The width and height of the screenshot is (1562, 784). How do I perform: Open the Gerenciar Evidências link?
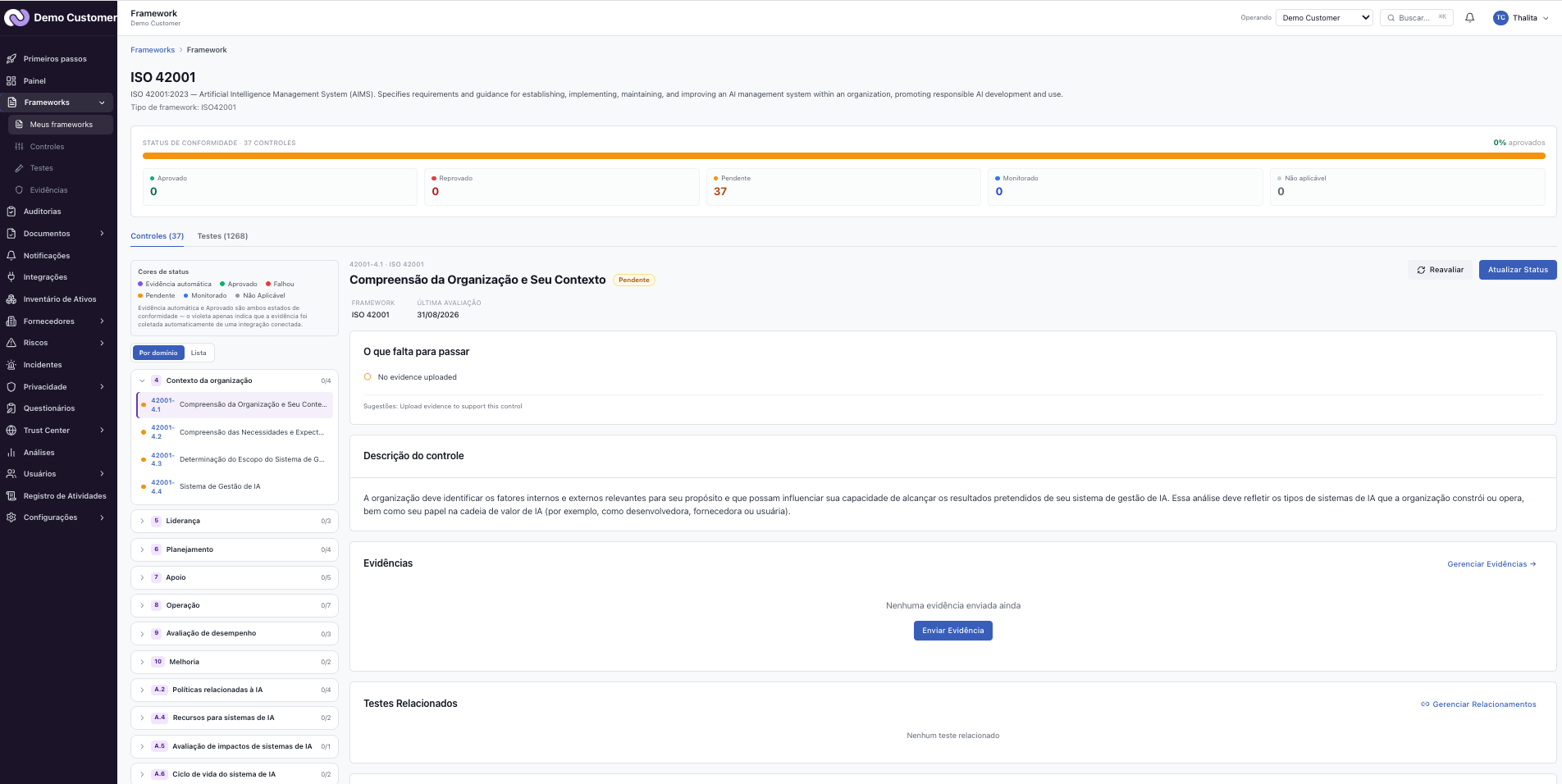pyautogui.click(x=1491, y=564)
